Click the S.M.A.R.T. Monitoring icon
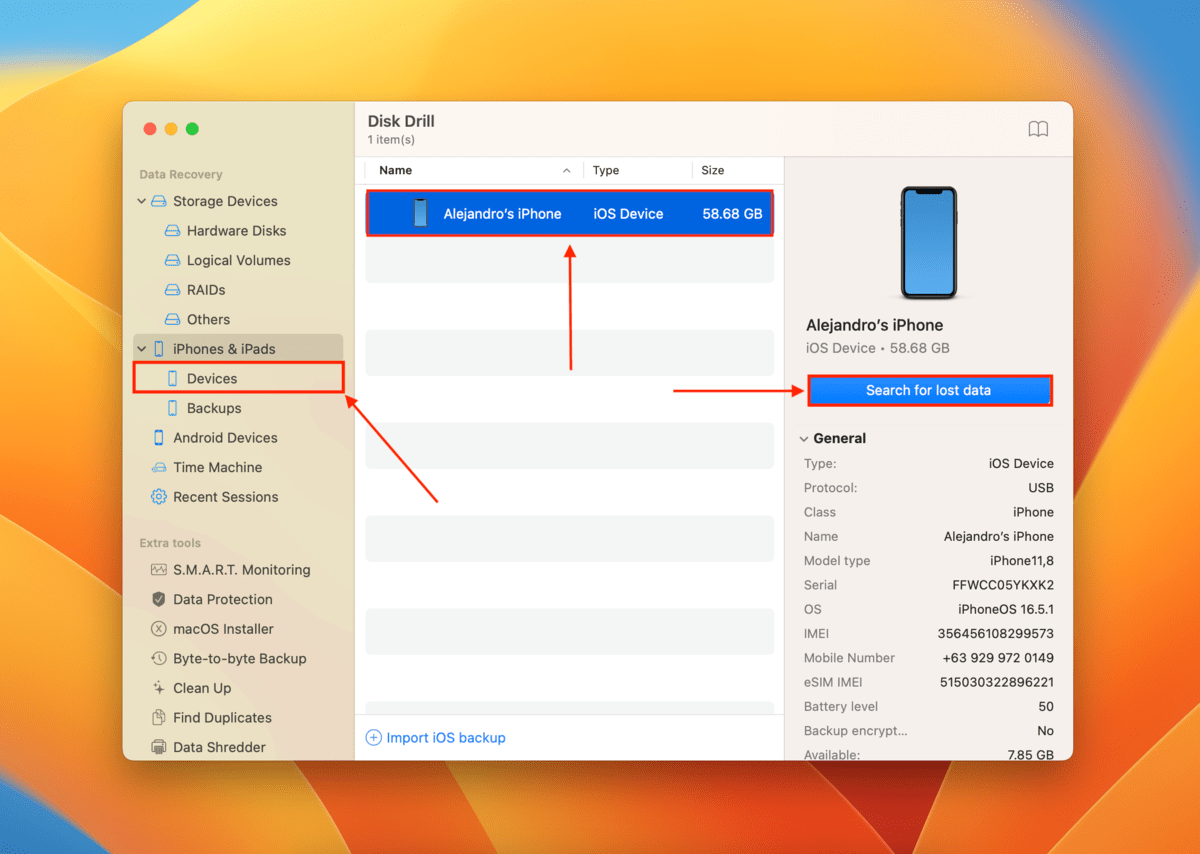This screenshot has height=854, width=1200. (x=159, y=570)
